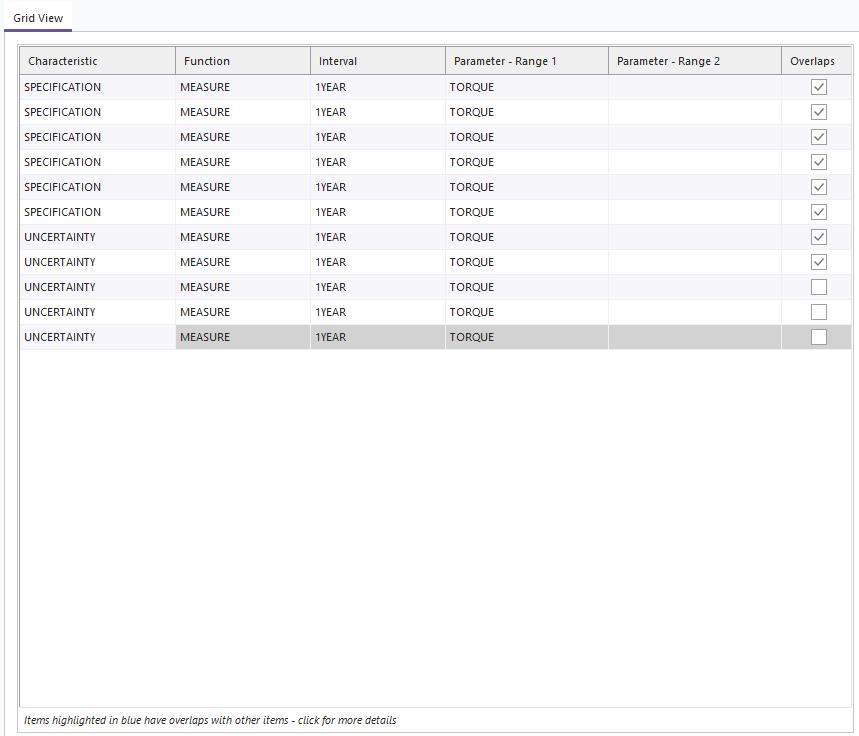Uncheck Overlaps in the first UNCERTAINTY row
859x736 pixels.
(x=819, y=237)
